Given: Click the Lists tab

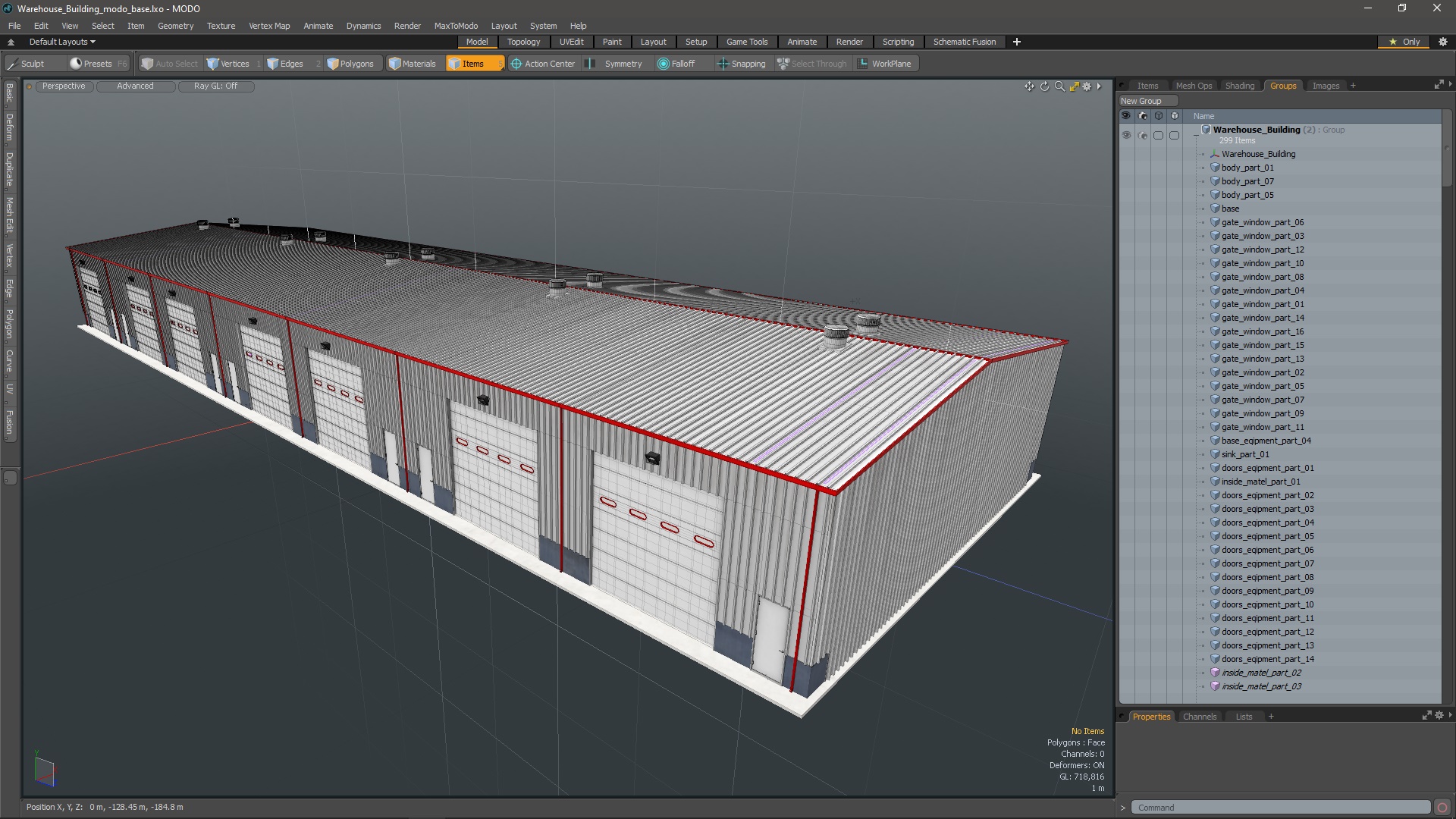Looking at the screenshot, I should (x=1244, y=717).
